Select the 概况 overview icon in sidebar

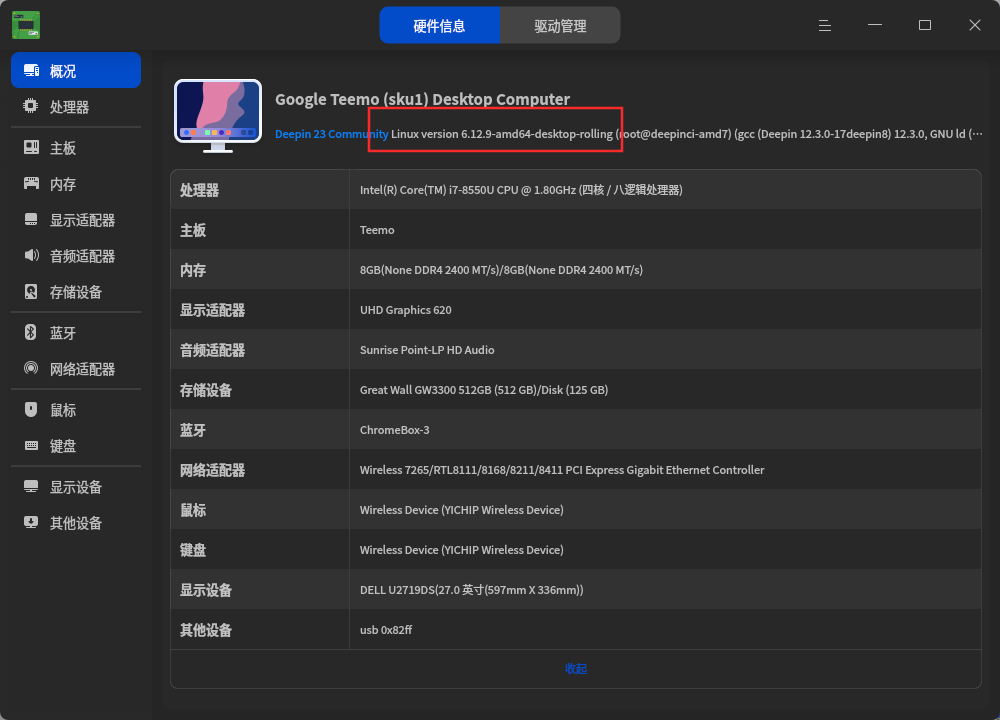31,70
